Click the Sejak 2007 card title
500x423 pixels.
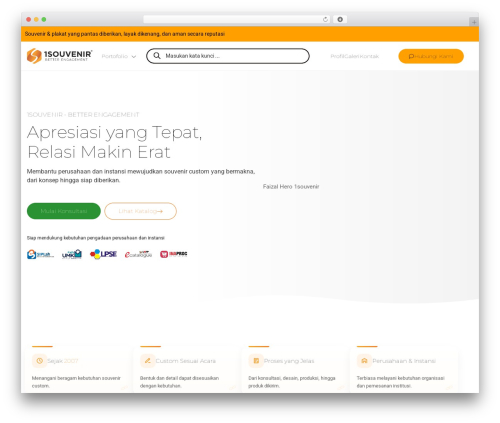tap(63, 361)
